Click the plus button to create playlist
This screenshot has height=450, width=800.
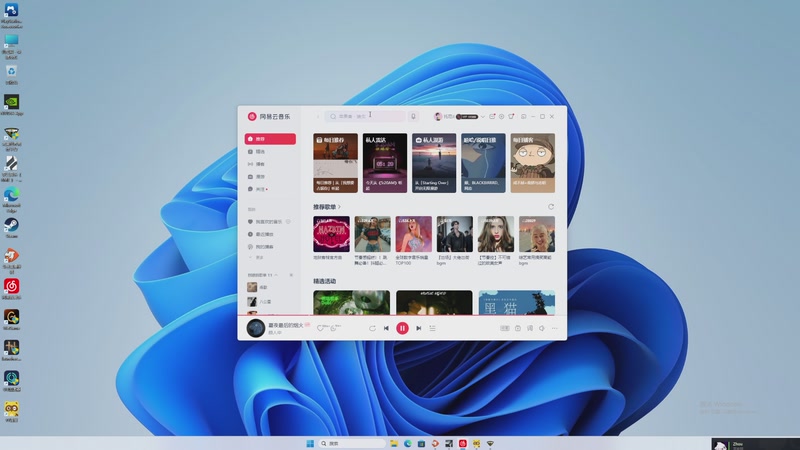pos(291,275)
